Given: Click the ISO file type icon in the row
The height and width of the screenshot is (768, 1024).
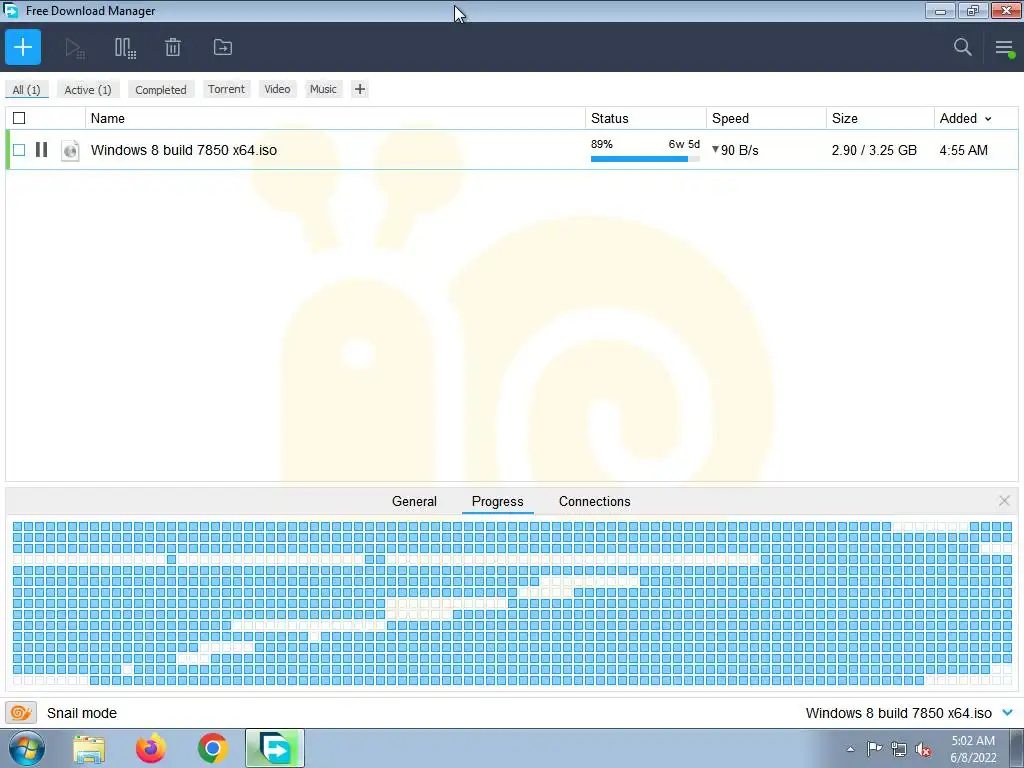Looking at the screenshot, I should 70,150.
